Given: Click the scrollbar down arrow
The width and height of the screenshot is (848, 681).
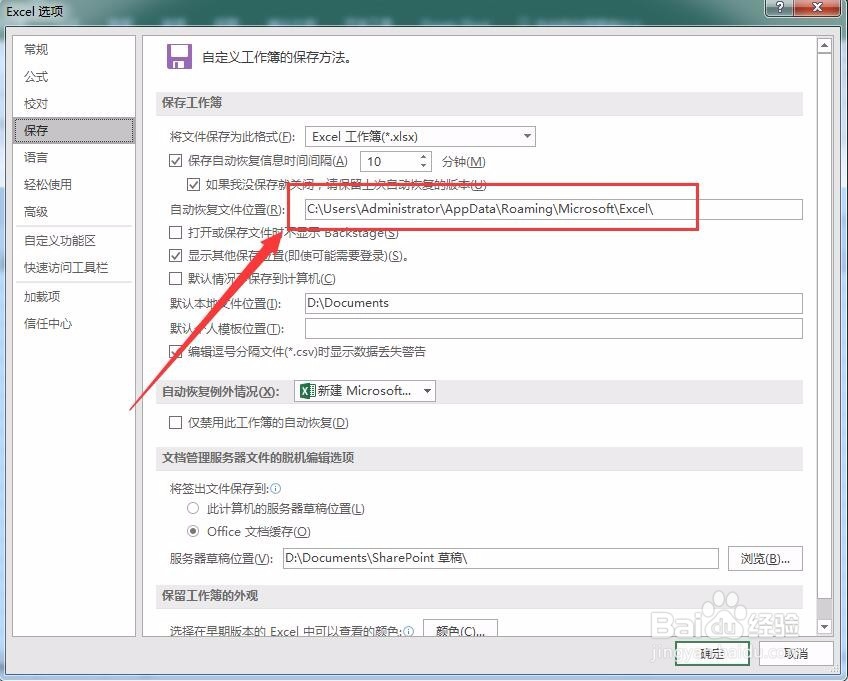Looking at the screenshot, I should click(824, 626).
